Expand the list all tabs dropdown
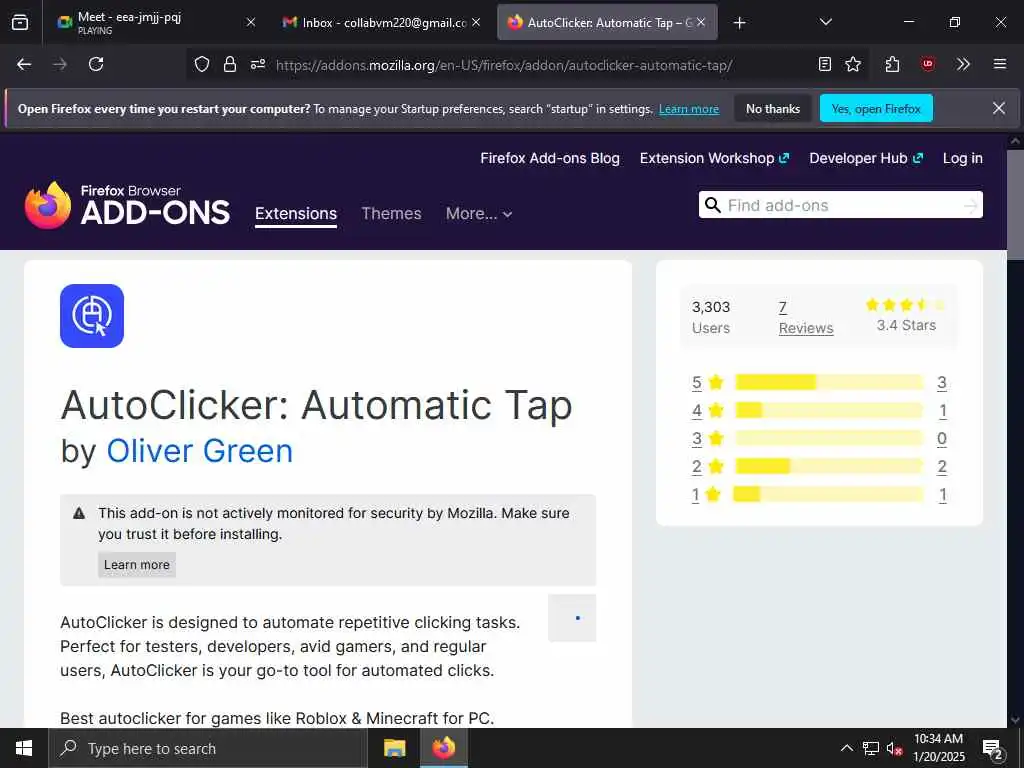Viewport: 1024px width, 768px height. 825,22
